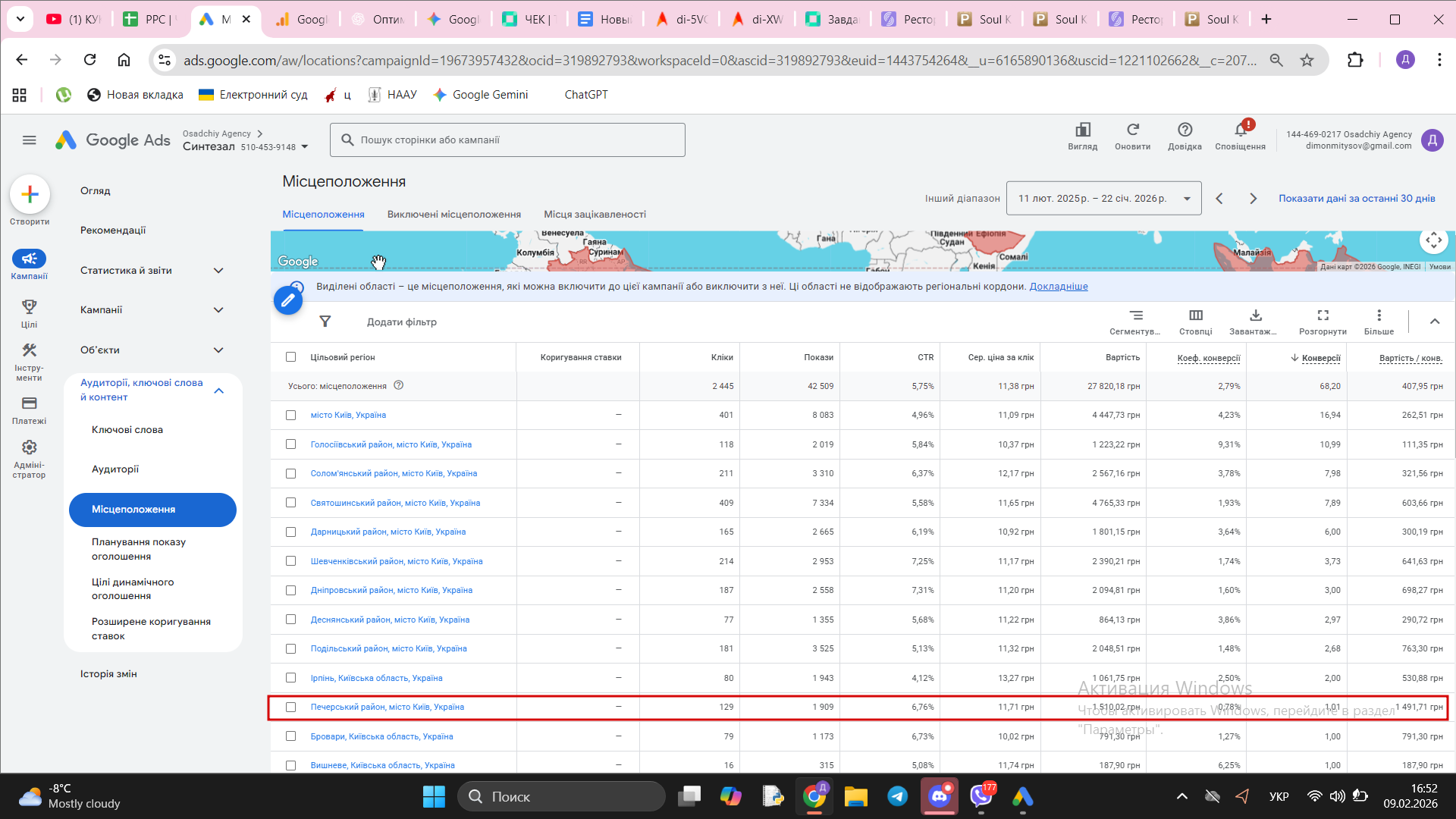Click the Create plus button
The width and height of the screenshot is (1456, 819).
[30, 195]
